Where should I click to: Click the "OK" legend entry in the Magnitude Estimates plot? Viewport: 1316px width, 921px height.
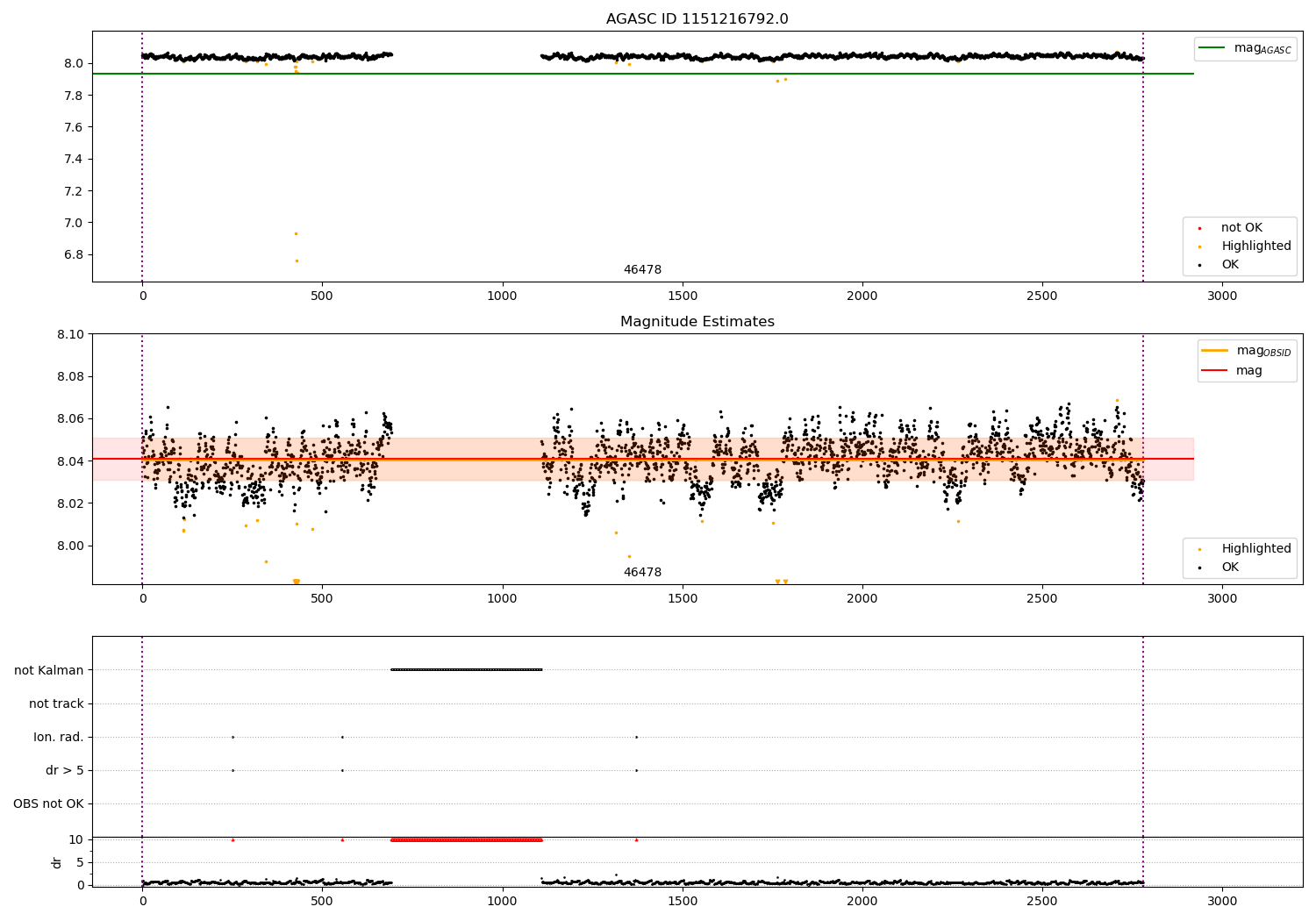pos(1230,568)
